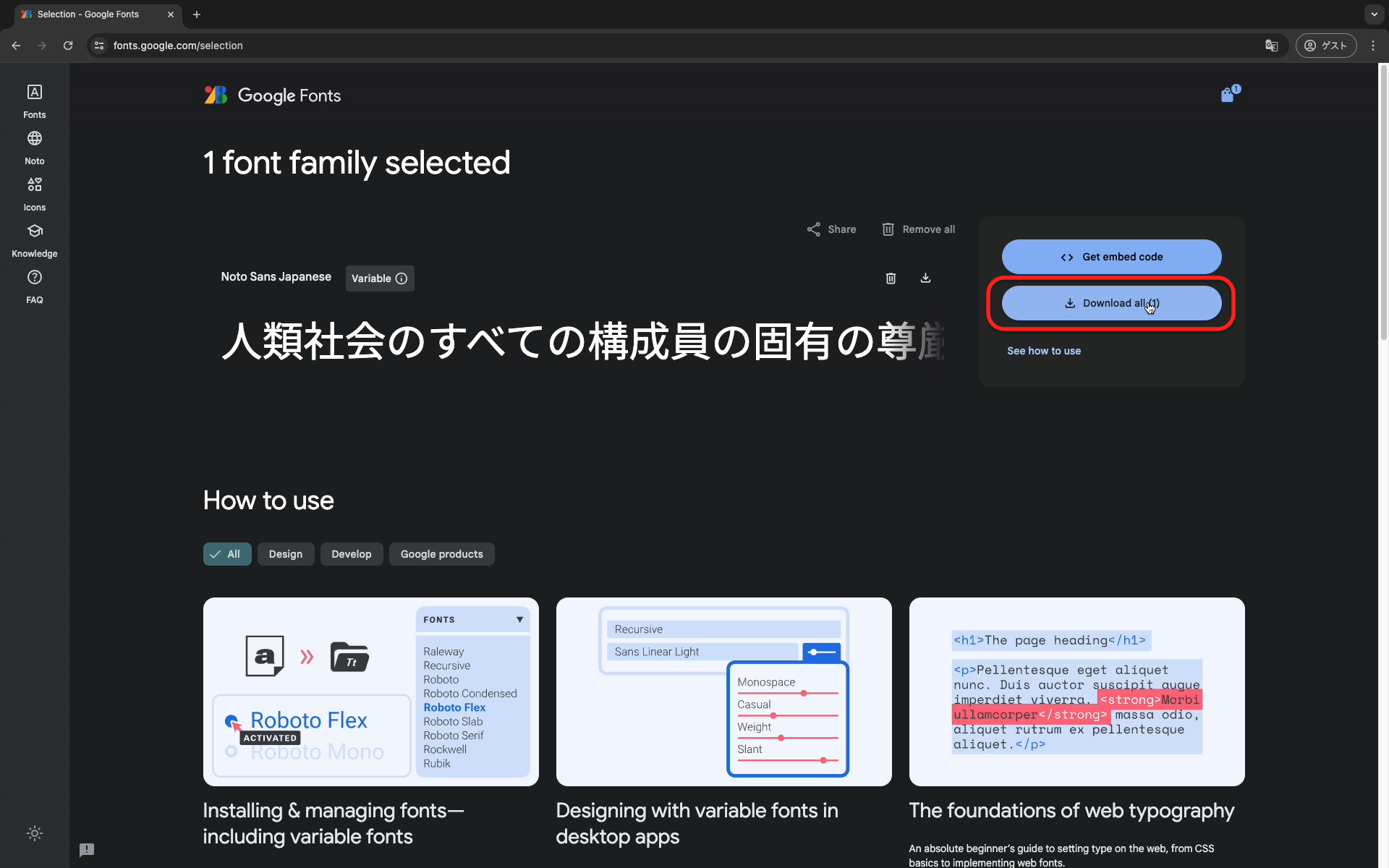
Task: Open the tab search dropdown arrow
Action: tap(1374, 14)
